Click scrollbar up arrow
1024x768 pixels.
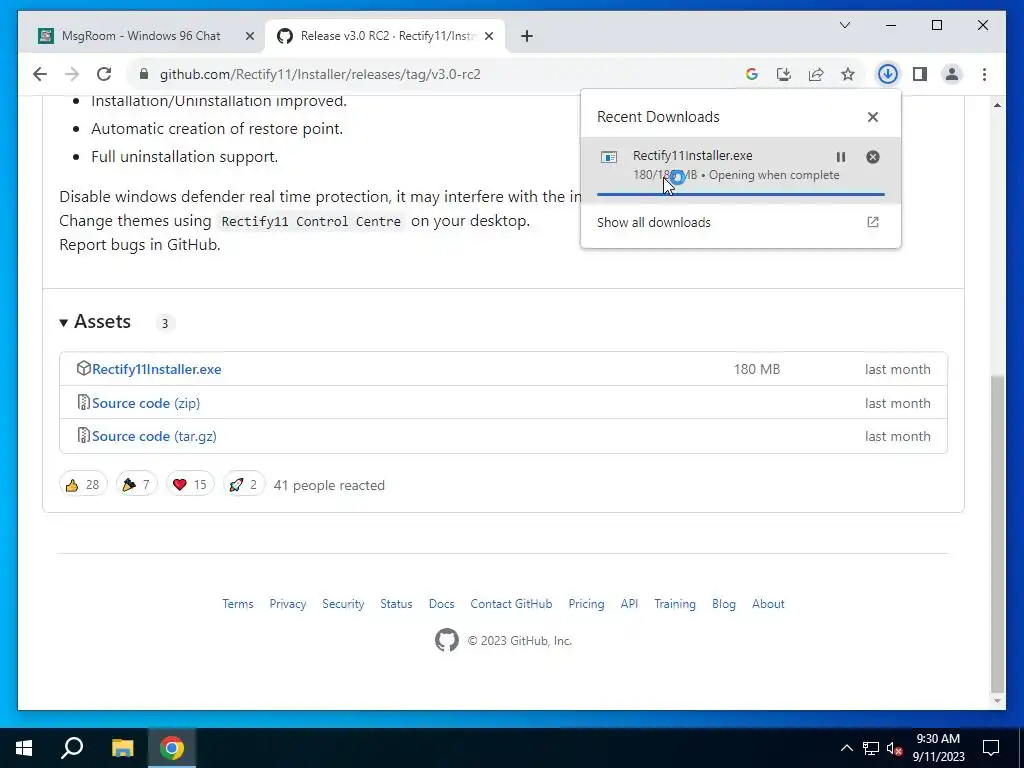point(997,104)
